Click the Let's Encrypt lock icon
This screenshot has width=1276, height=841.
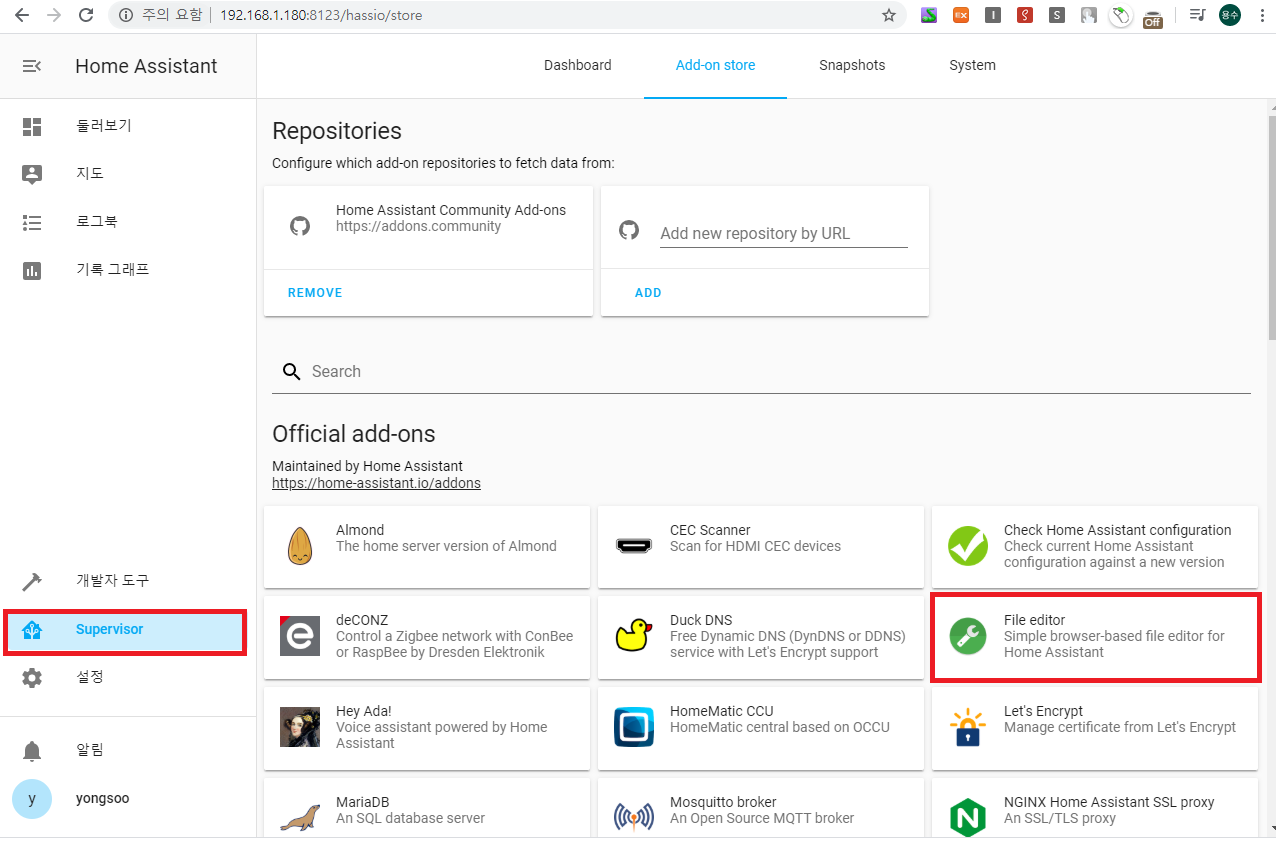pos(968,727)
